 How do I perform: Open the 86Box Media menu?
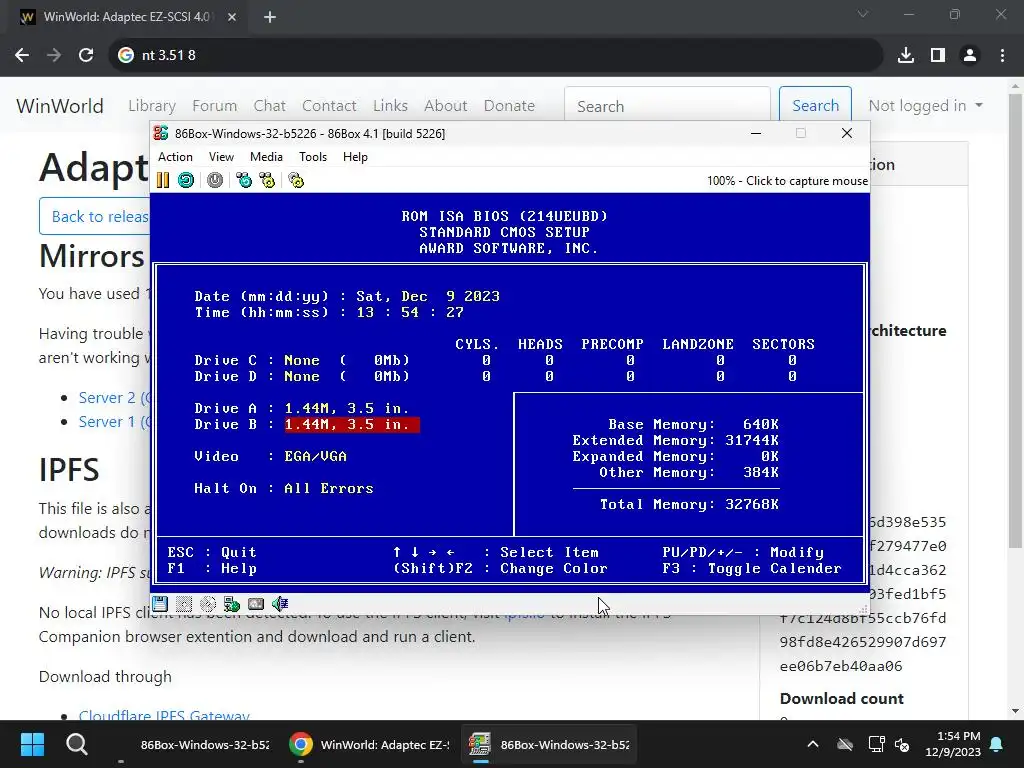pyautogui.click(x=266, y=157)
